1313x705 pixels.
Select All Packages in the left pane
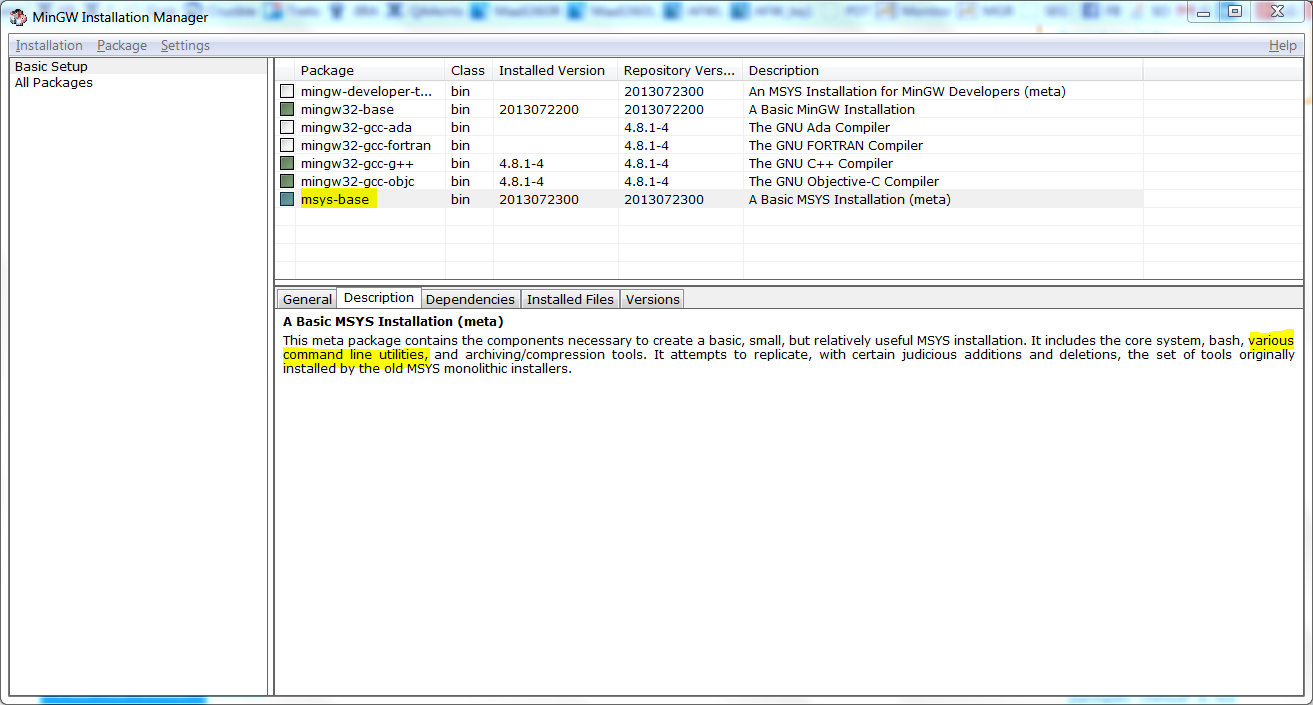[x=54, y=83]
